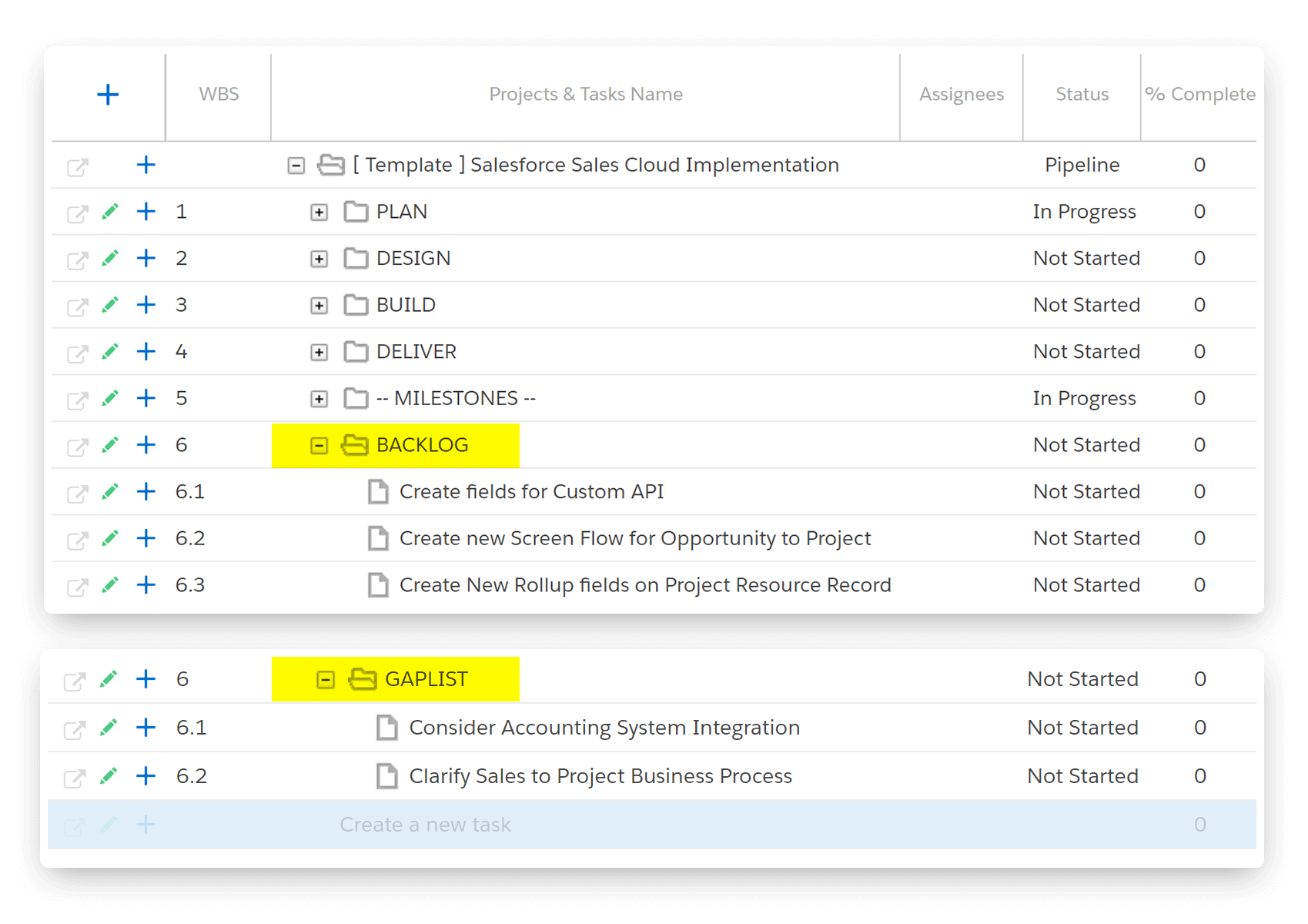
Task: Collapse the GAPLIST folder
Action: [x=326, y=680]
